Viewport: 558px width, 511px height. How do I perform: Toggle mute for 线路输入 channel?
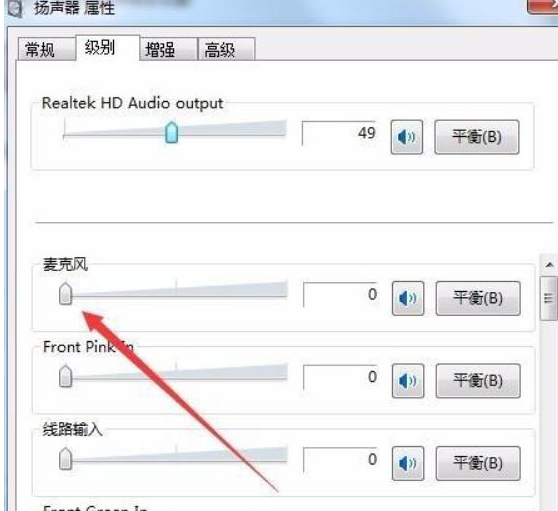point(408,463)
